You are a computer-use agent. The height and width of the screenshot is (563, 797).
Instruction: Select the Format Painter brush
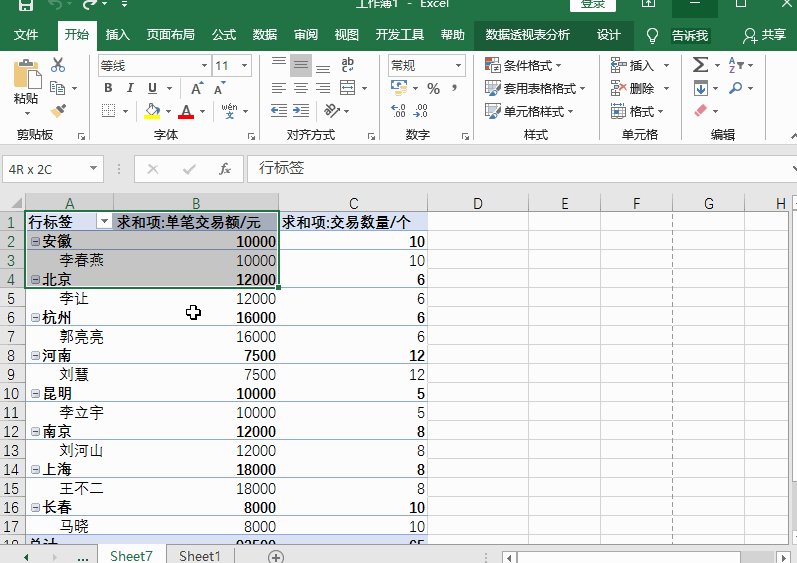[x=58, y=110]
